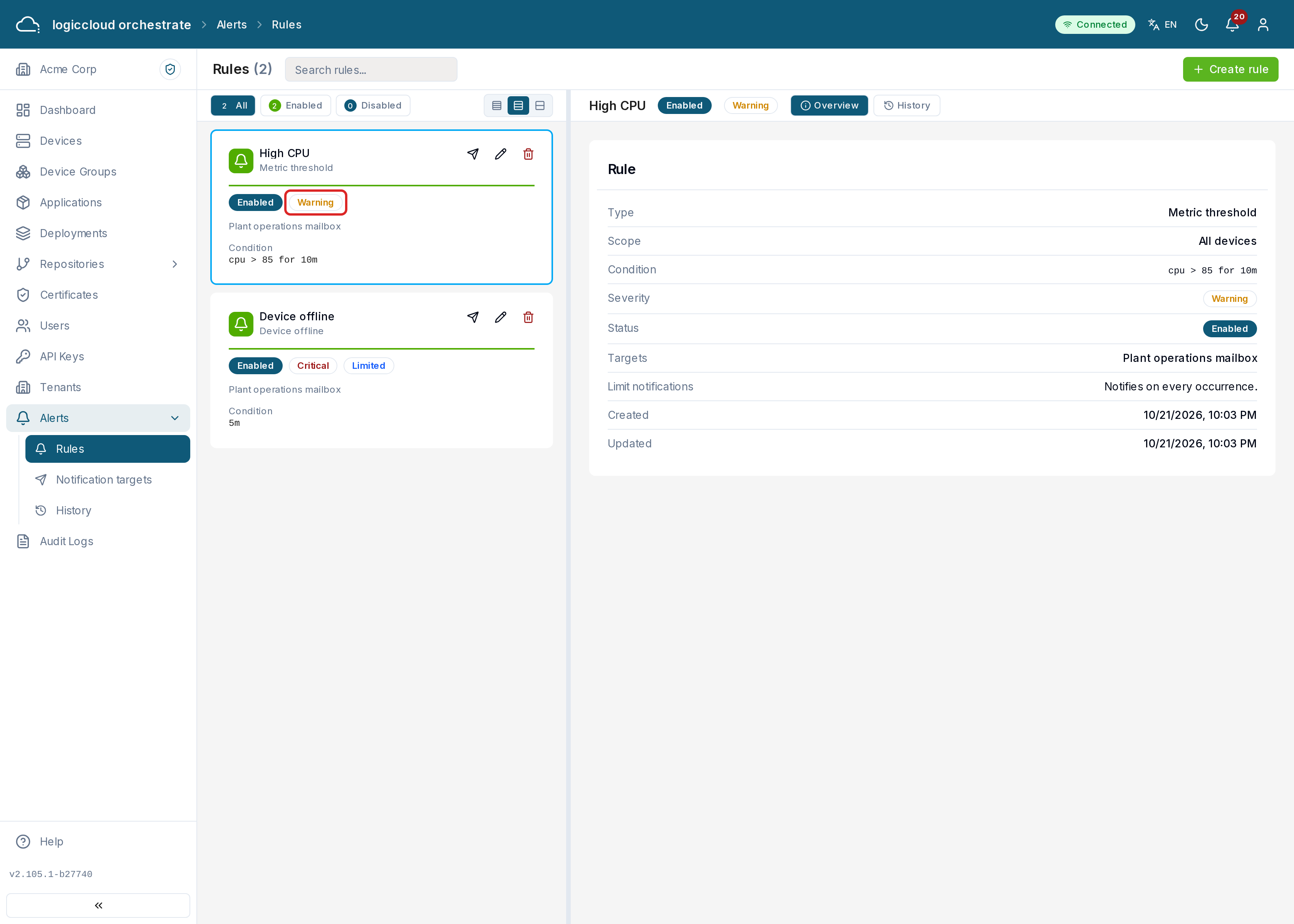Image resolution: width=1294 pixels, height=924 pixels.
Task: Switch to the rightmost list layout view
Action: coord(540,105)
